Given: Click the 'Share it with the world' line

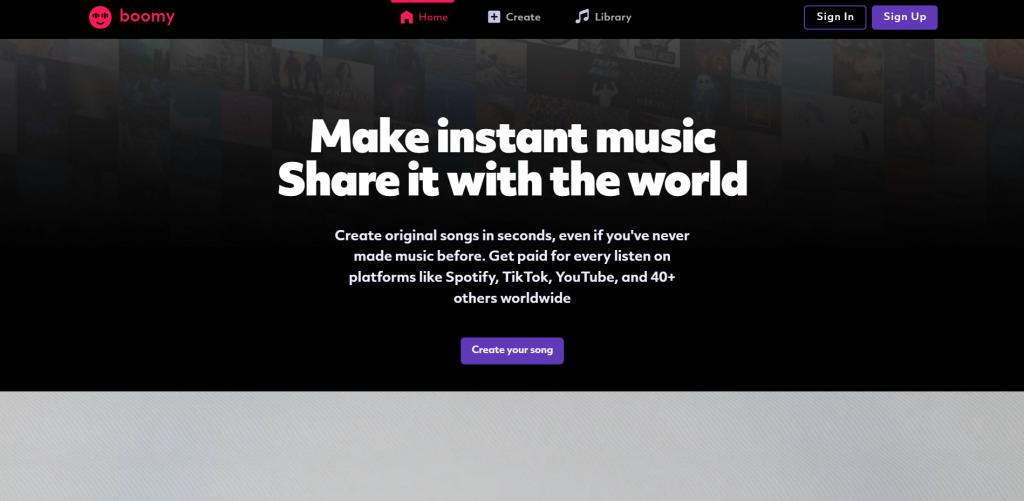Looking at the screenshot, I should tap(513, 179).
